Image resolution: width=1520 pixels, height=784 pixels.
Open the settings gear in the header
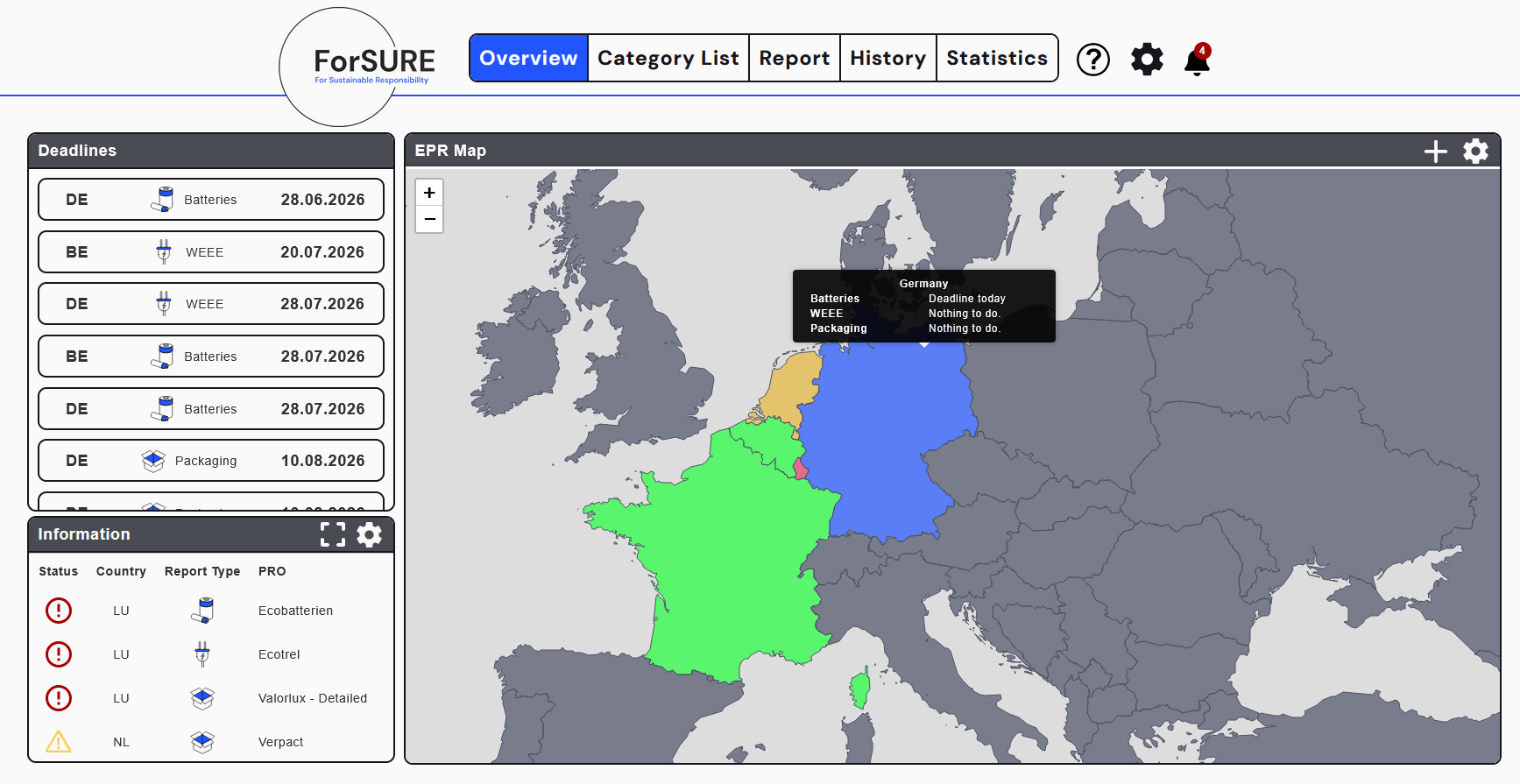pyautogui.click(x=1147, y=60)
